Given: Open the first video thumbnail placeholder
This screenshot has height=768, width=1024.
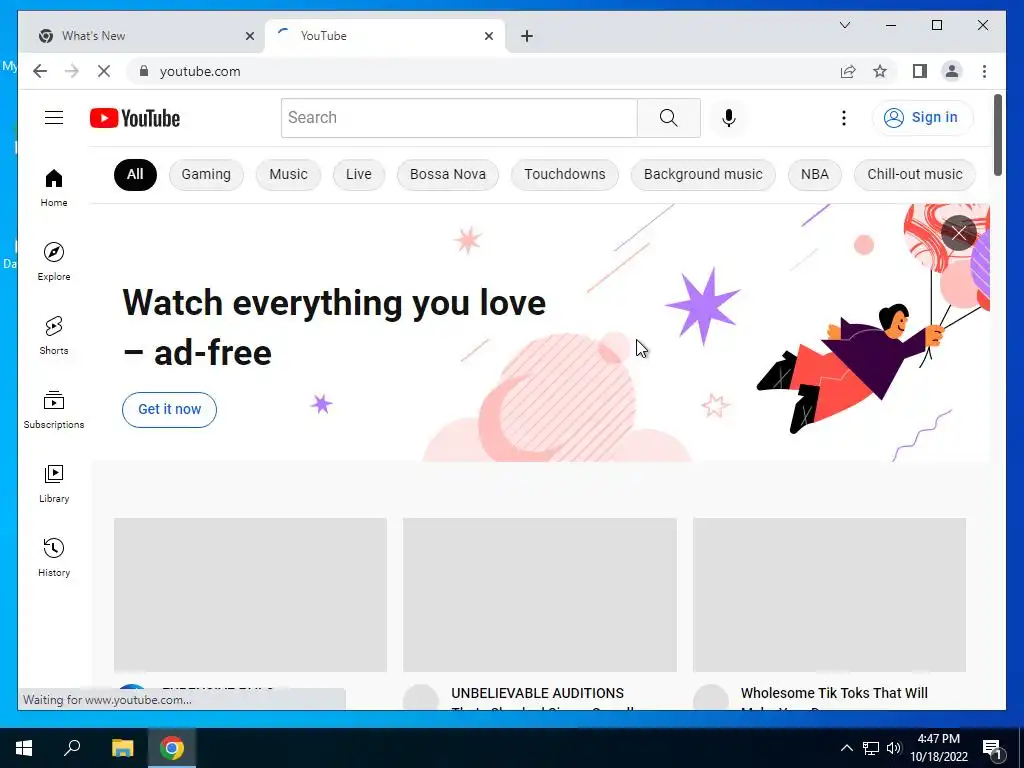Looking at the screenshot, I should click(250, 594).
